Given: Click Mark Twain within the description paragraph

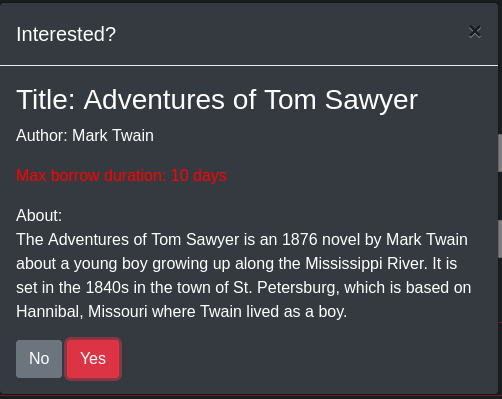Looking at the screenshot, I should coord(427,239).
